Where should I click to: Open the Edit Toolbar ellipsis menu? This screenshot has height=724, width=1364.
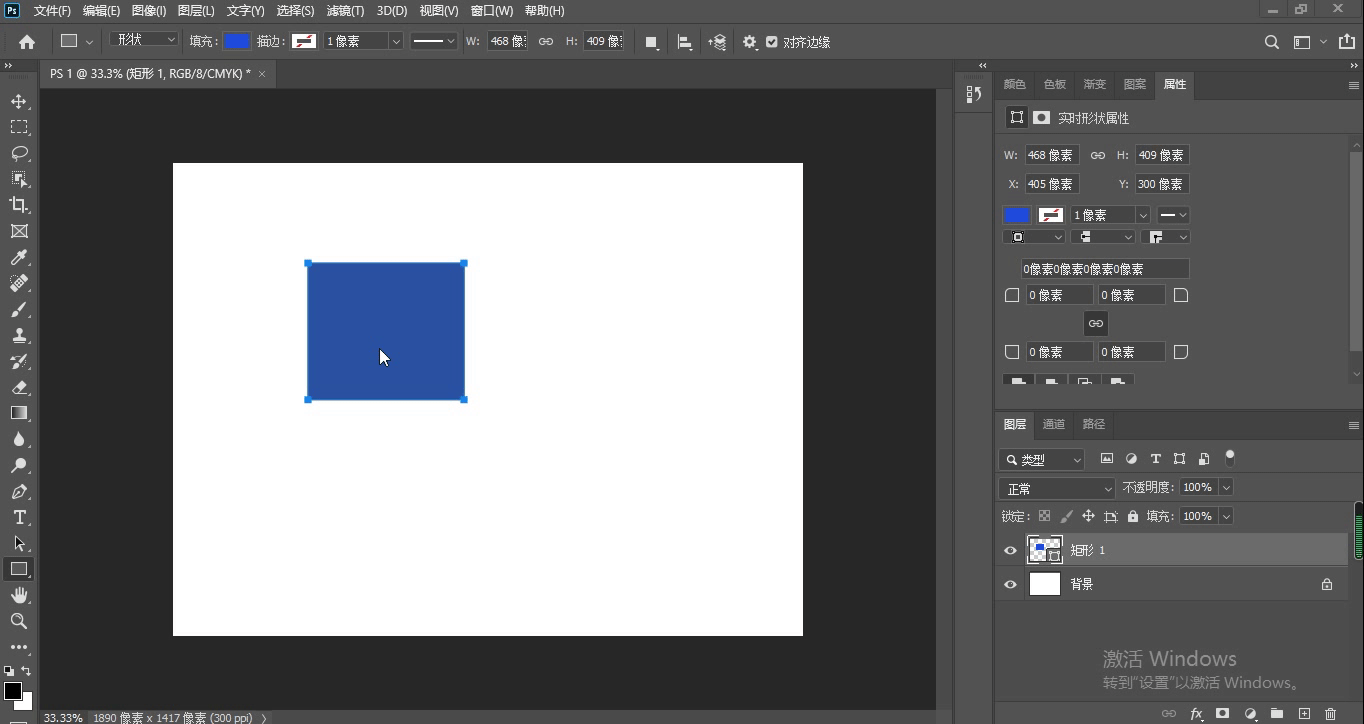(x=19, y=647)
